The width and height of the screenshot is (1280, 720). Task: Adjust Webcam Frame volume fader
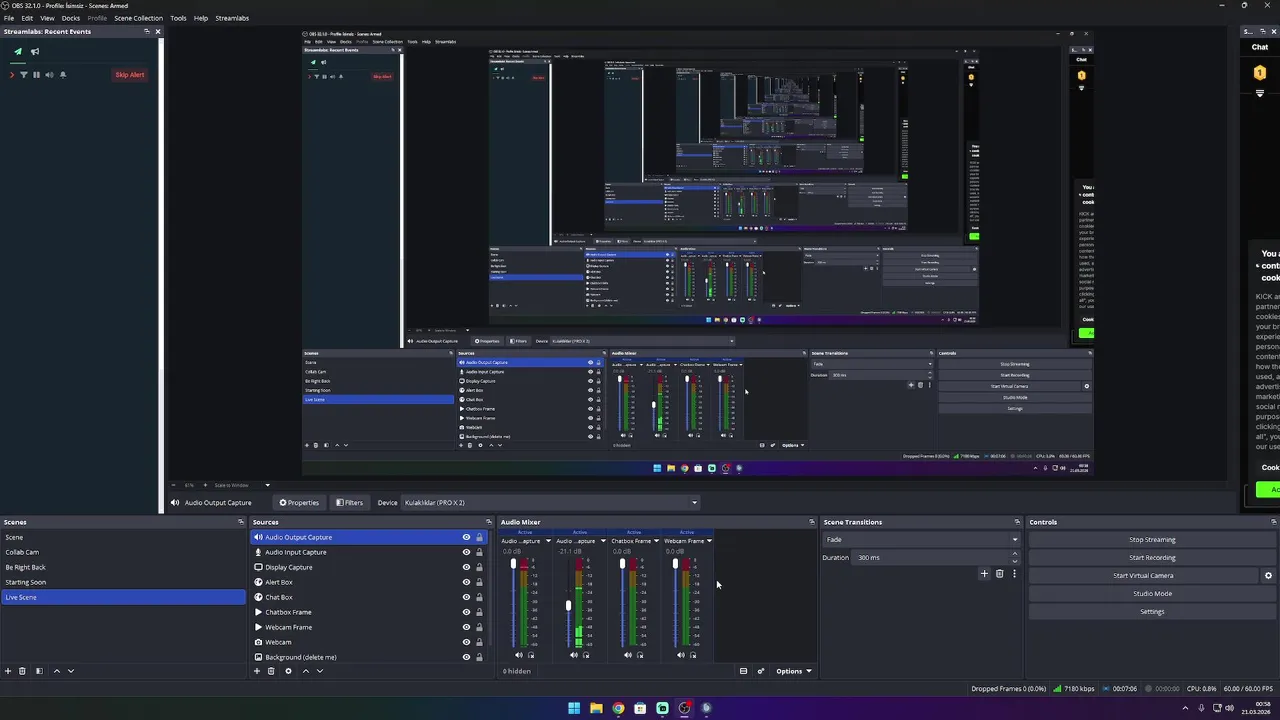click(x=675, y=565)
